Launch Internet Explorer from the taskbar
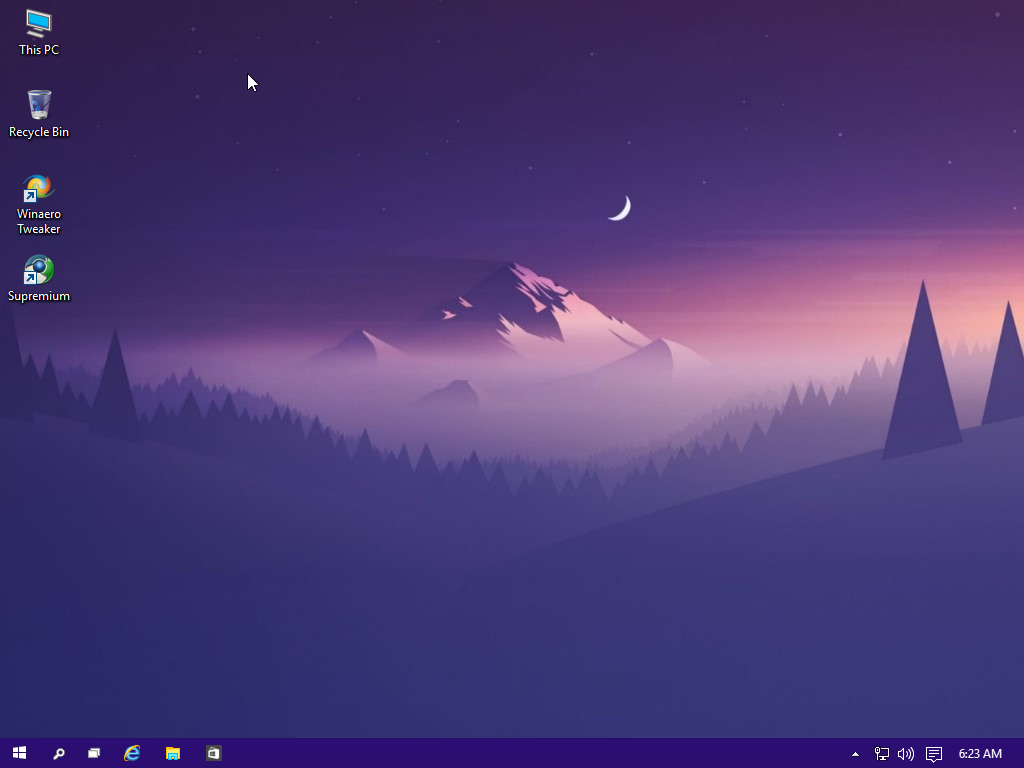Viewport: 1024px width, 768px height. point(132,753)
